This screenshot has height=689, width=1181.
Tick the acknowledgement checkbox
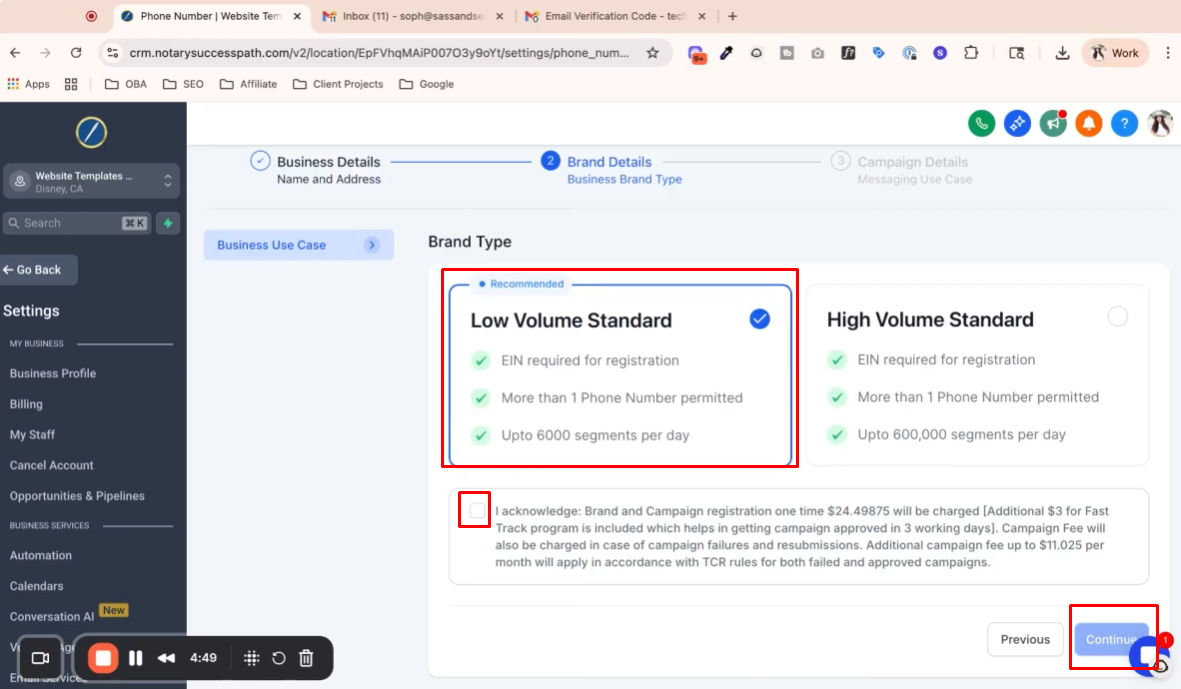(x=477, y=511)
